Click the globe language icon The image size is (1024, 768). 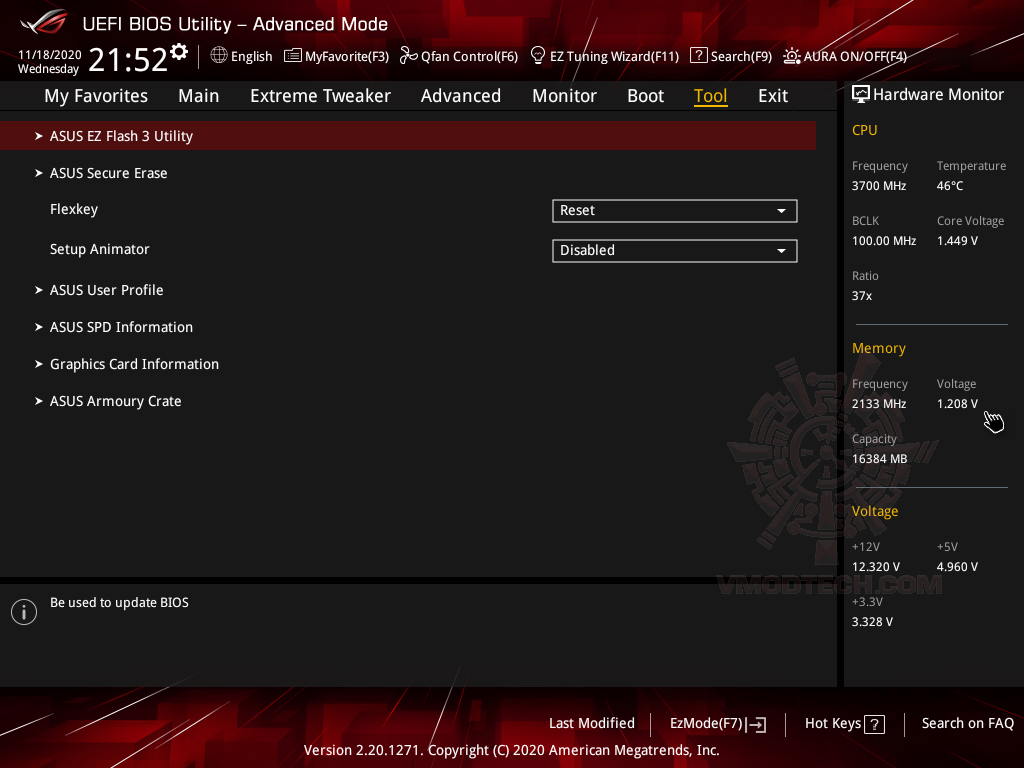coord(219,56)
